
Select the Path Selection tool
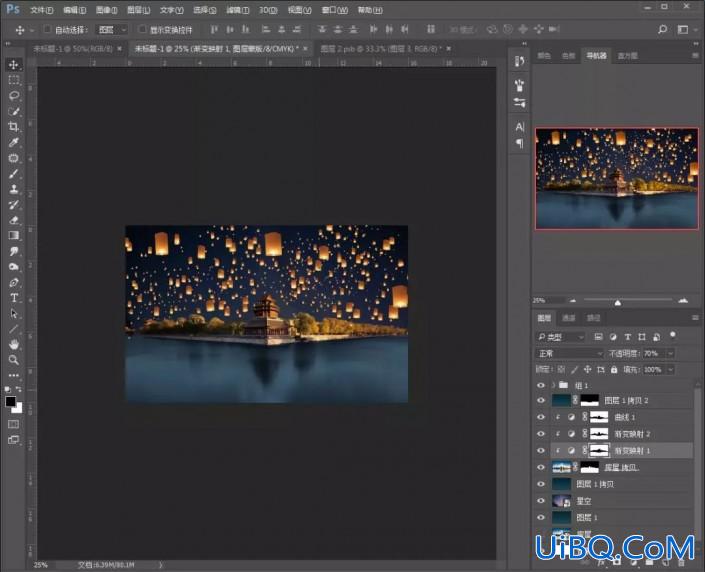(x=13, y=313)
